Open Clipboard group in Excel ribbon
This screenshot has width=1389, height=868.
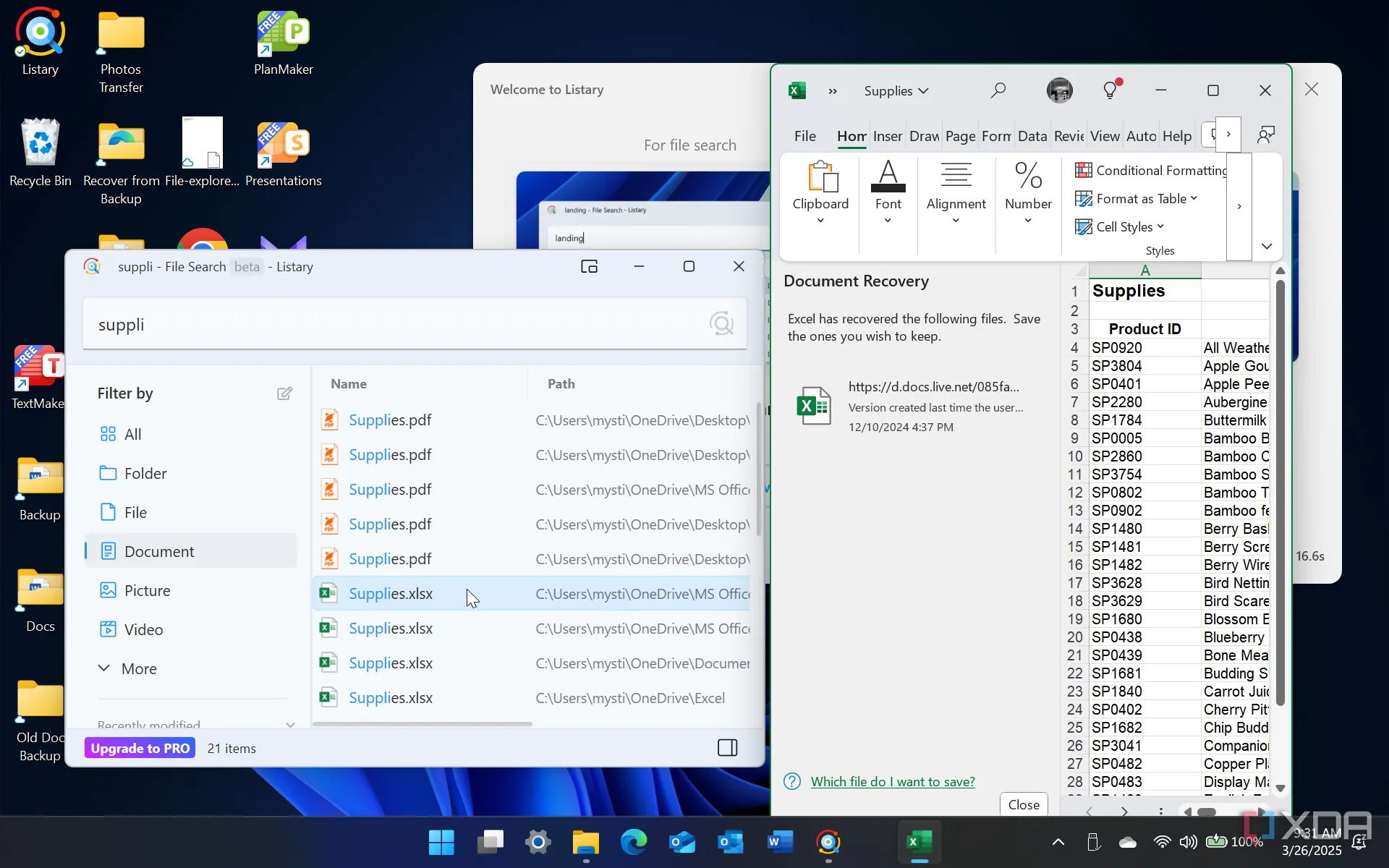click(820, 193)
